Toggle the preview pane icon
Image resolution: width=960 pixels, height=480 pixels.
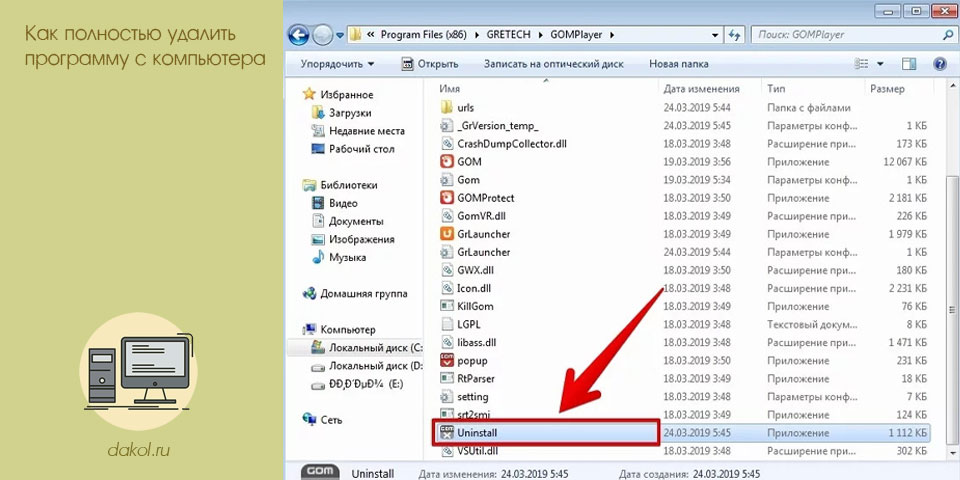[909, 64]
